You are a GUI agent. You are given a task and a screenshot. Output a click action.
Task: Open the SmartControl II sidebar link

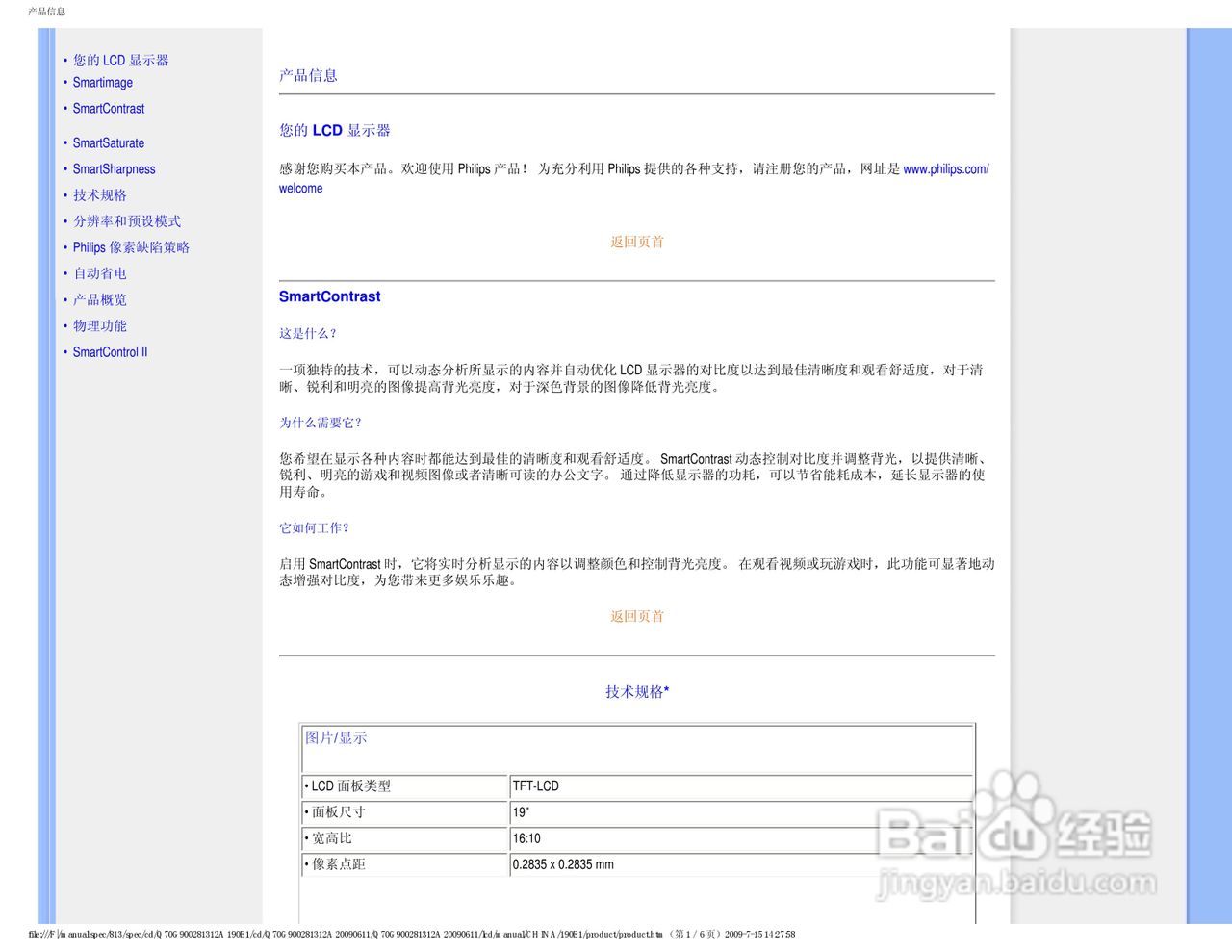111,352
